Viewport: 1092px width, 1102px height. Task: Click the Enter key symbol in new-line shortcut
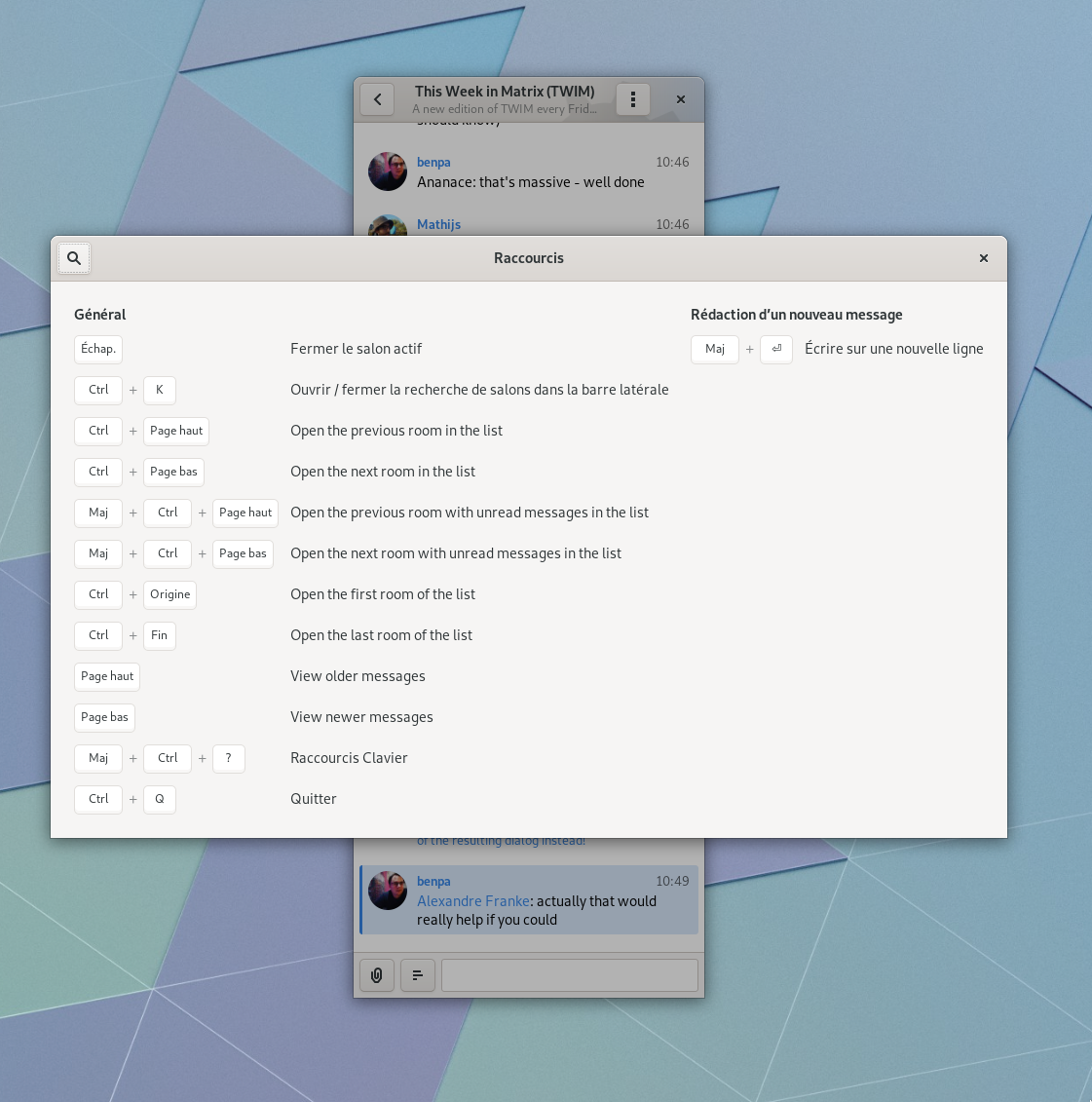point(776,349)
